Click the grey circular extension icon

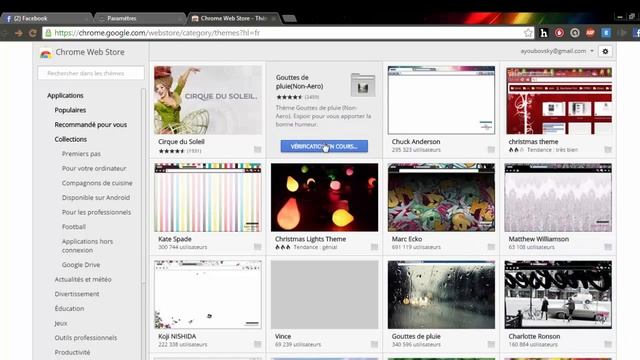click(x=575, y=33)
